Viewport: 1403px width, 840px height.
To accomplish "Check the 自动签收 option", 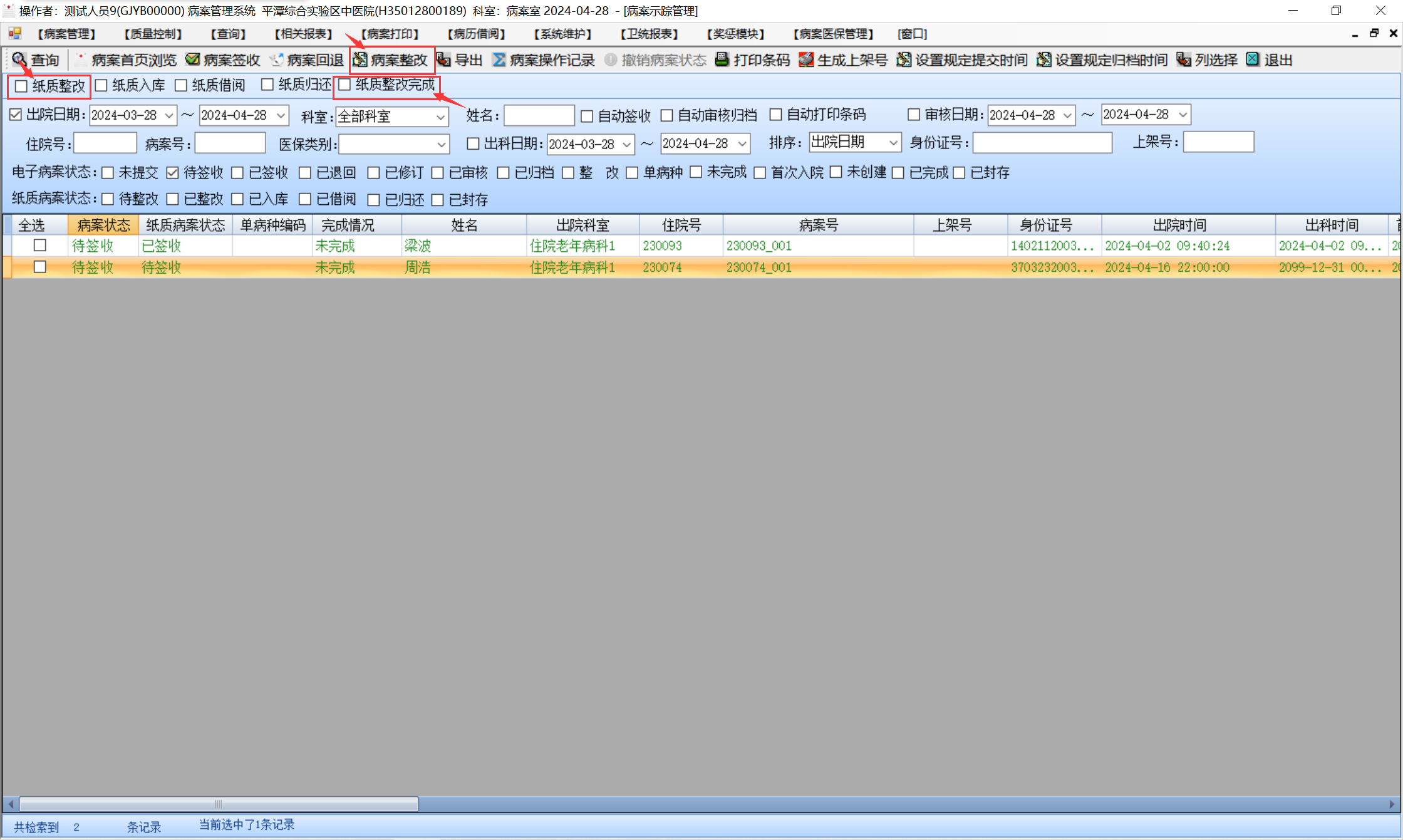I will pyautogui.click(x=587, y=116).
